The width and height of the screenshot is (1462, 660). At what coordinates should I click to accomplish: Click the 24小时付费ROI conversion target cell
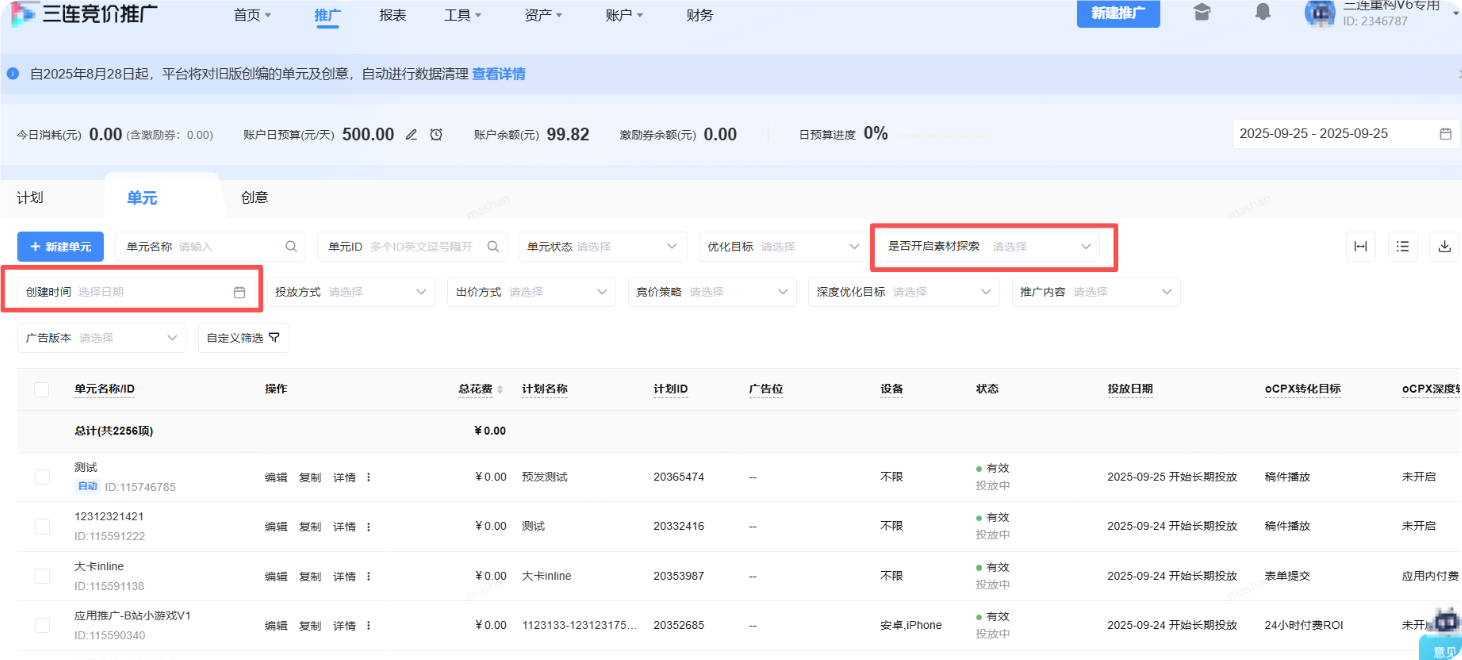click(x=1304, y=625)
